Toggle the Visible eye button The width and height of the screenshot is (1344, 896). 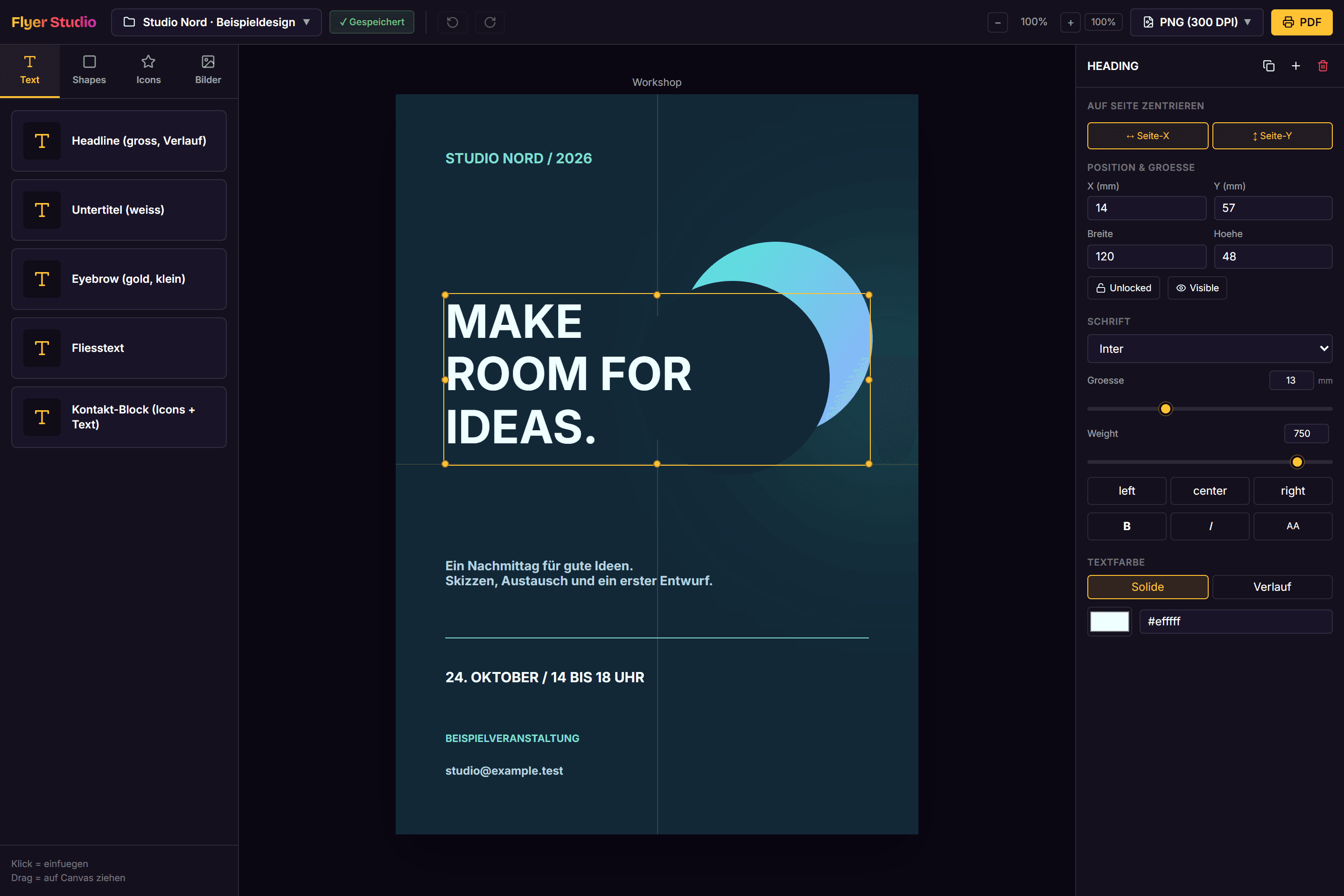(1197, 288)
